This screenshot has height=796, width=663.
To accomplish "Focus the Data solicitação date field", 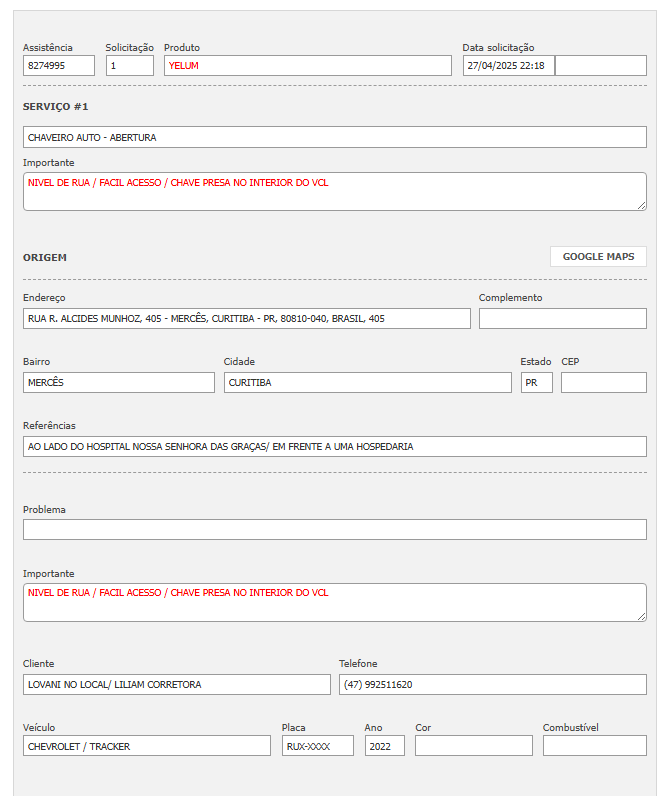I will [x=508, y=66].
